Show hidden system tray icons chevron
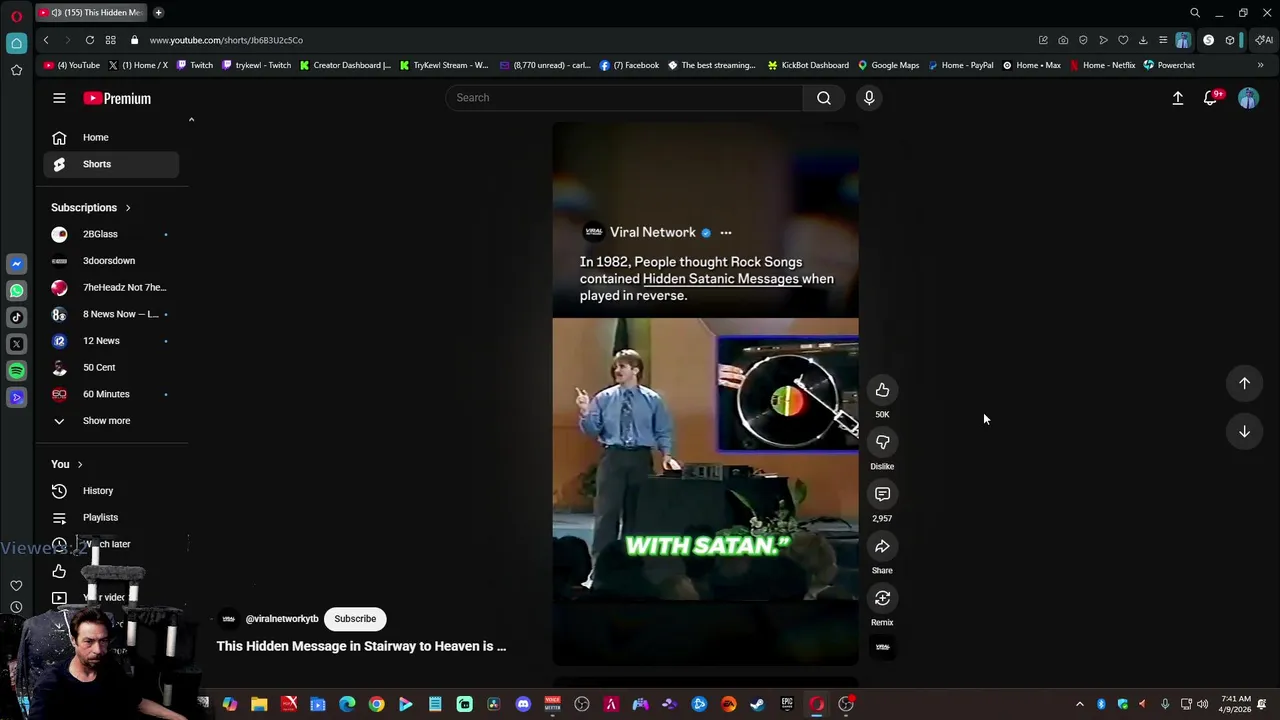This screenshot has height=720, width=1280. click(1079, 704)
